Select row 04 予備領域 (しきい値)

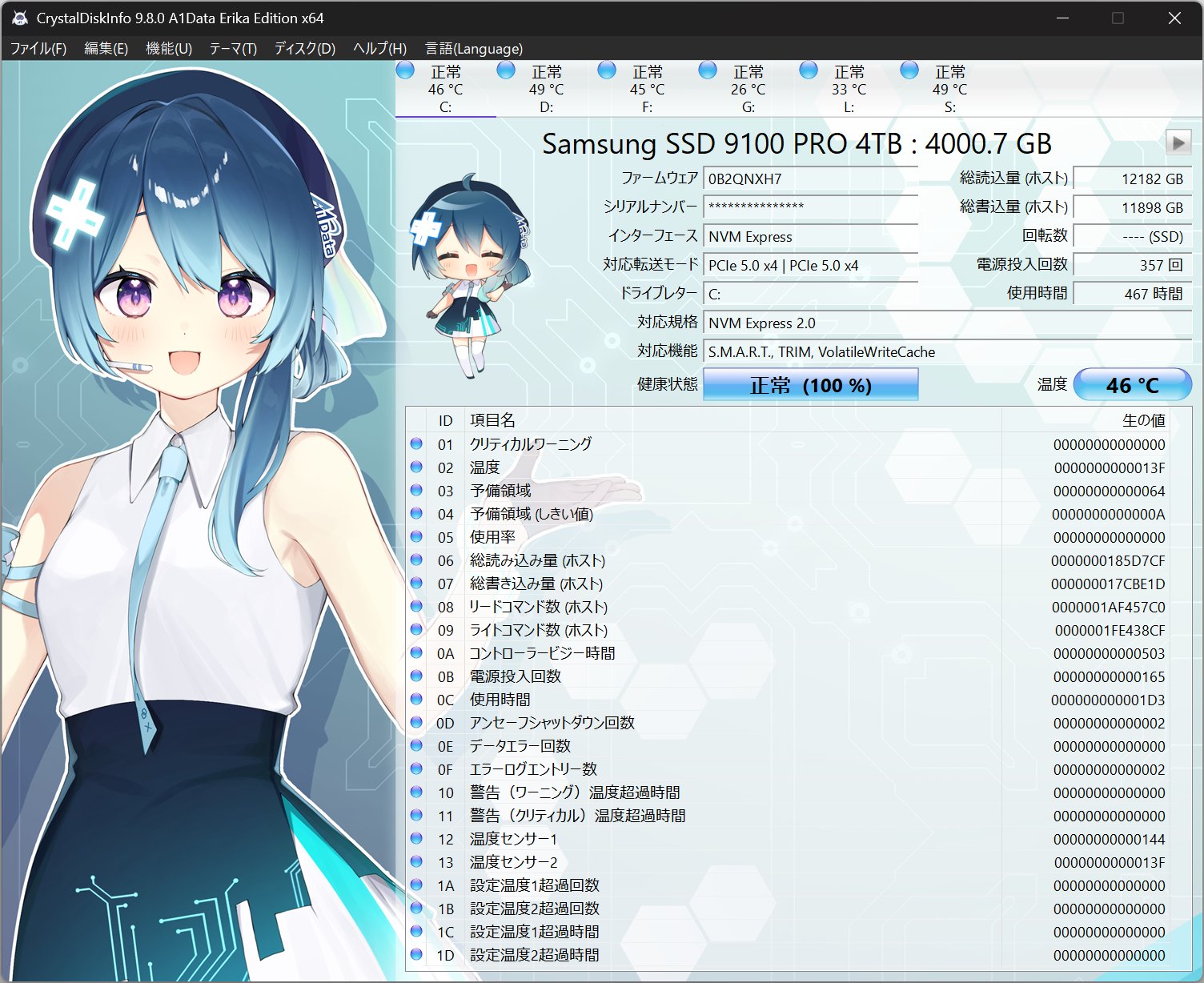point(788,514)
